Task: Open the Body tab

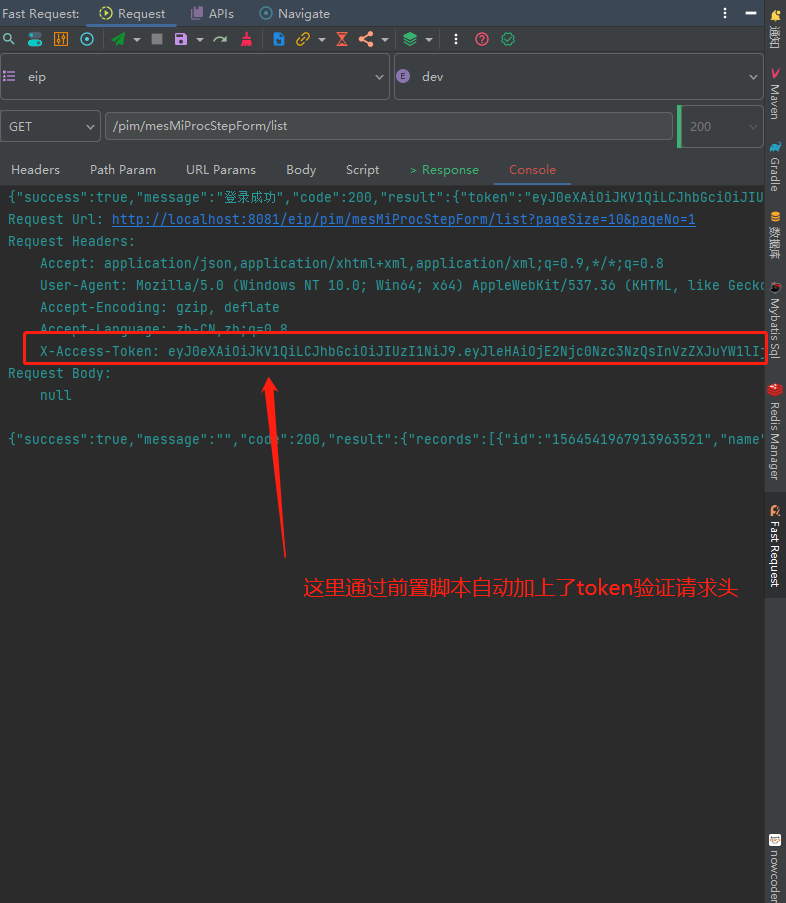Action: tap(301, 170)
